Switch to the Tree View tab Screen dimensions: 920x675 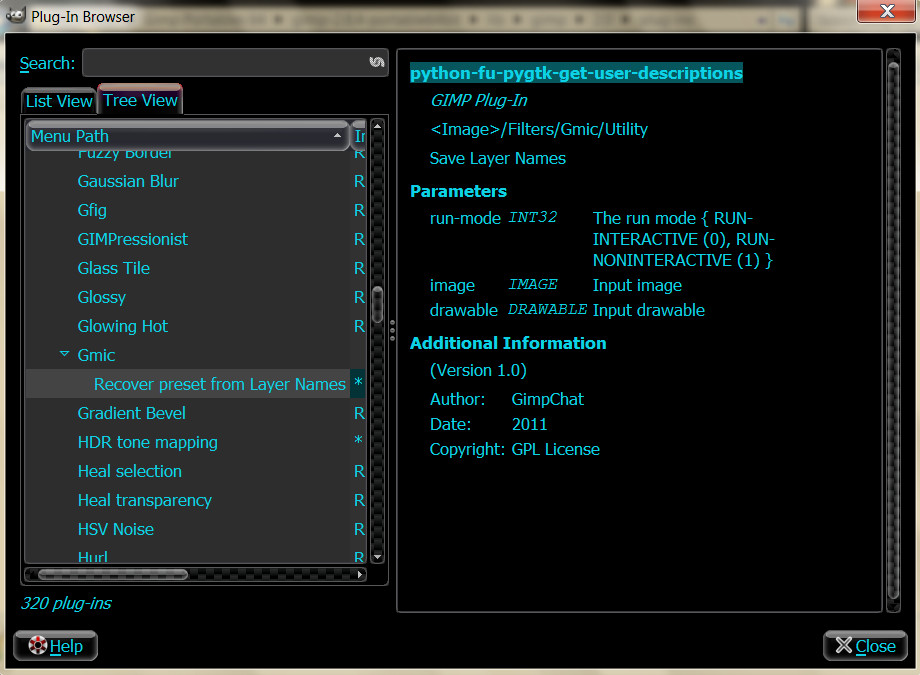pos(140,100)
